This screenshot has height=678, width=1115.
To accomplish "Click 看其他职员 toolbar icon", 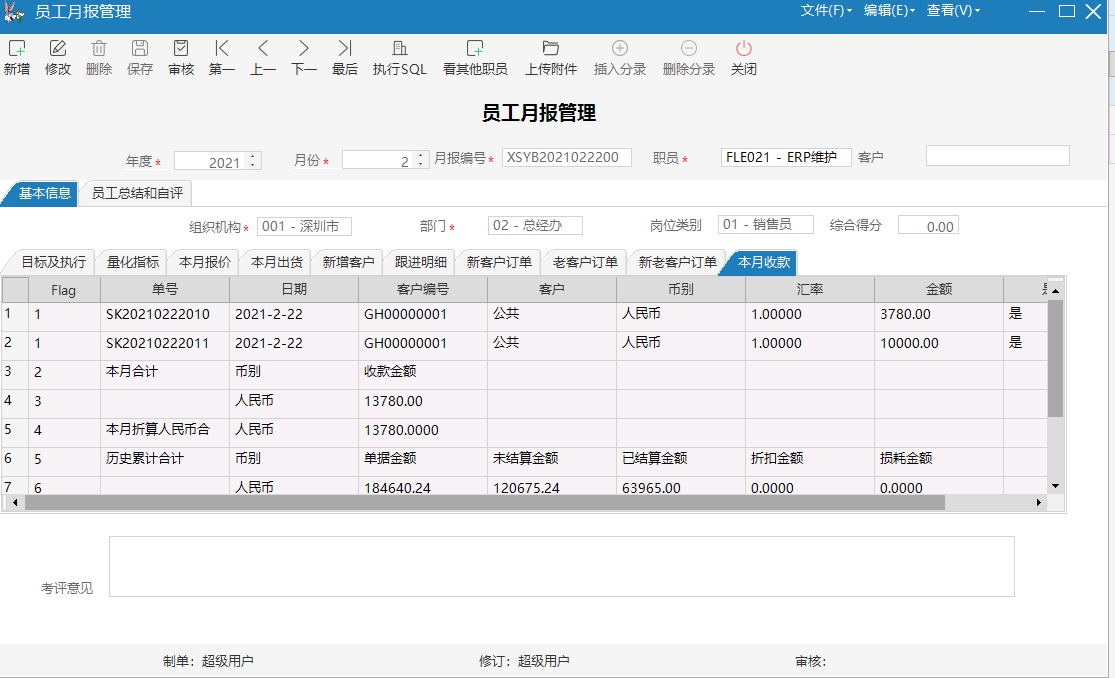I will tap(475, 48).
